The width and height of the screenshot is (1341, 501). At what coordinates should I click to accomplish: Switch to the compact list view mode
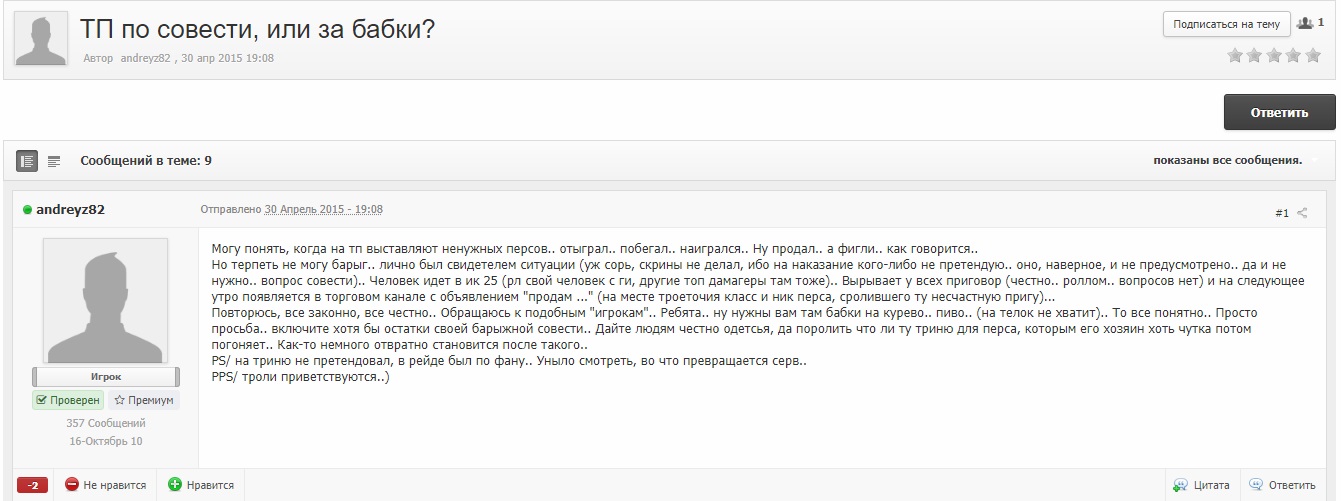pos(54,160)
